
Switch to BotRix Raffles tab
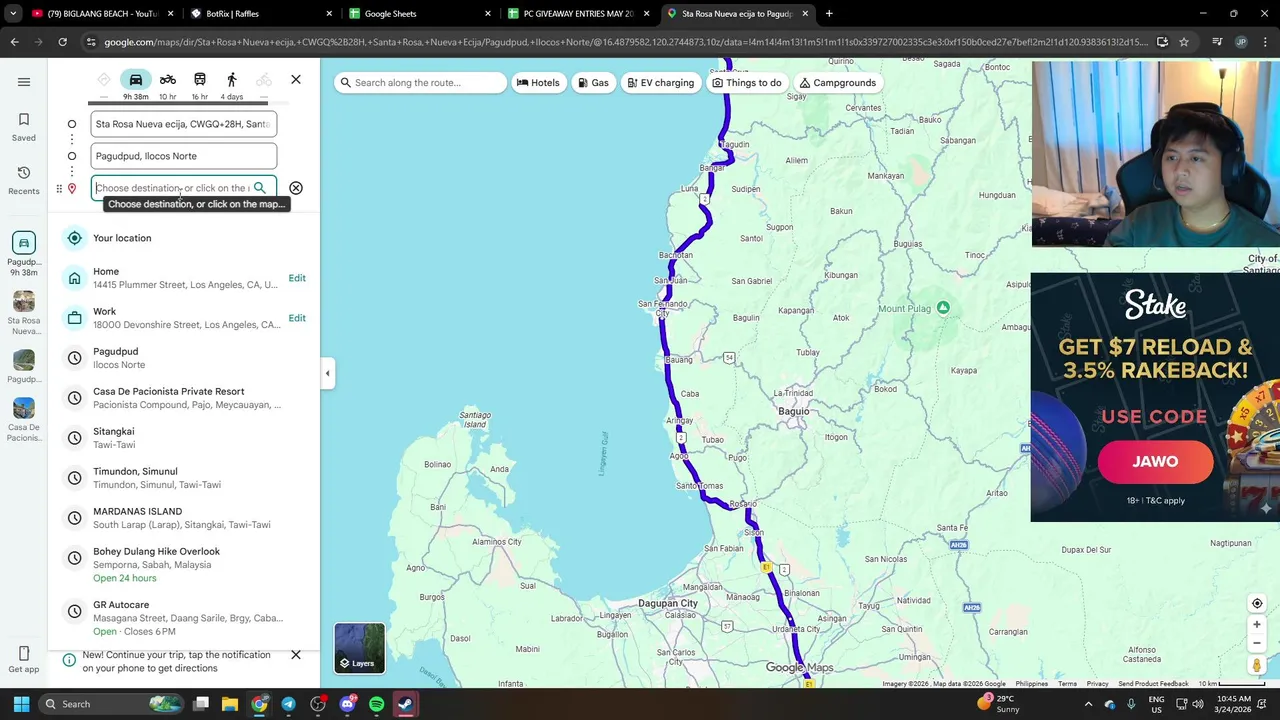pyautogui.click(x=262, y=14)
